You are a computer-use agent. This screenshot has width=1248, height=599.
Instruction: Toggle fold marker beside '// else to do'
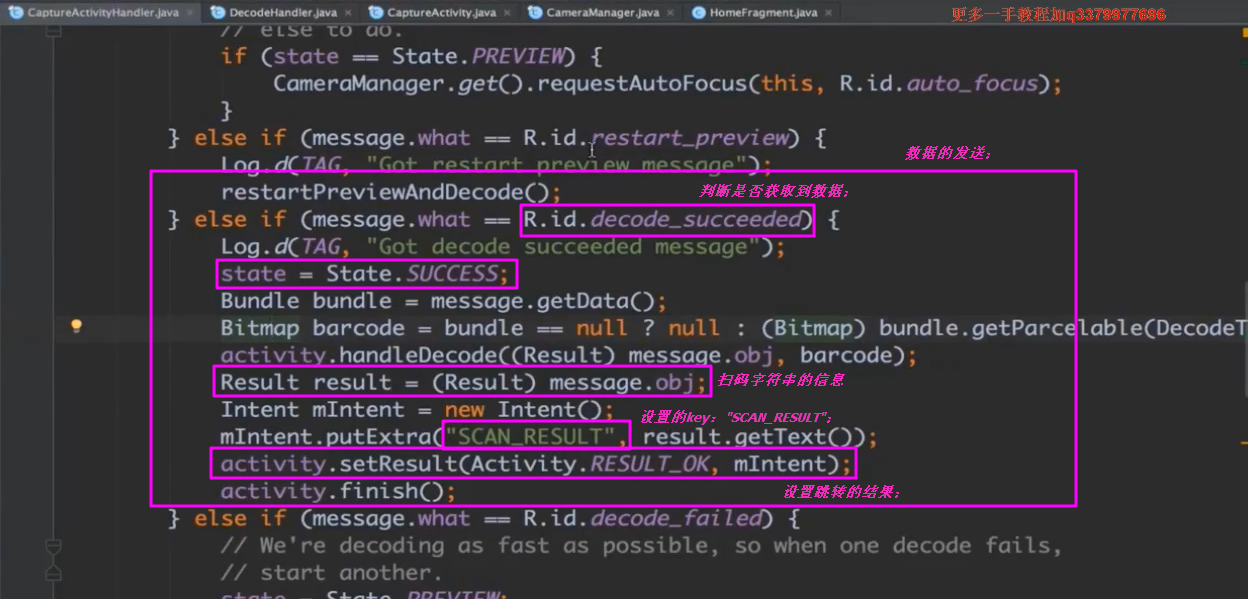(55, 31)
